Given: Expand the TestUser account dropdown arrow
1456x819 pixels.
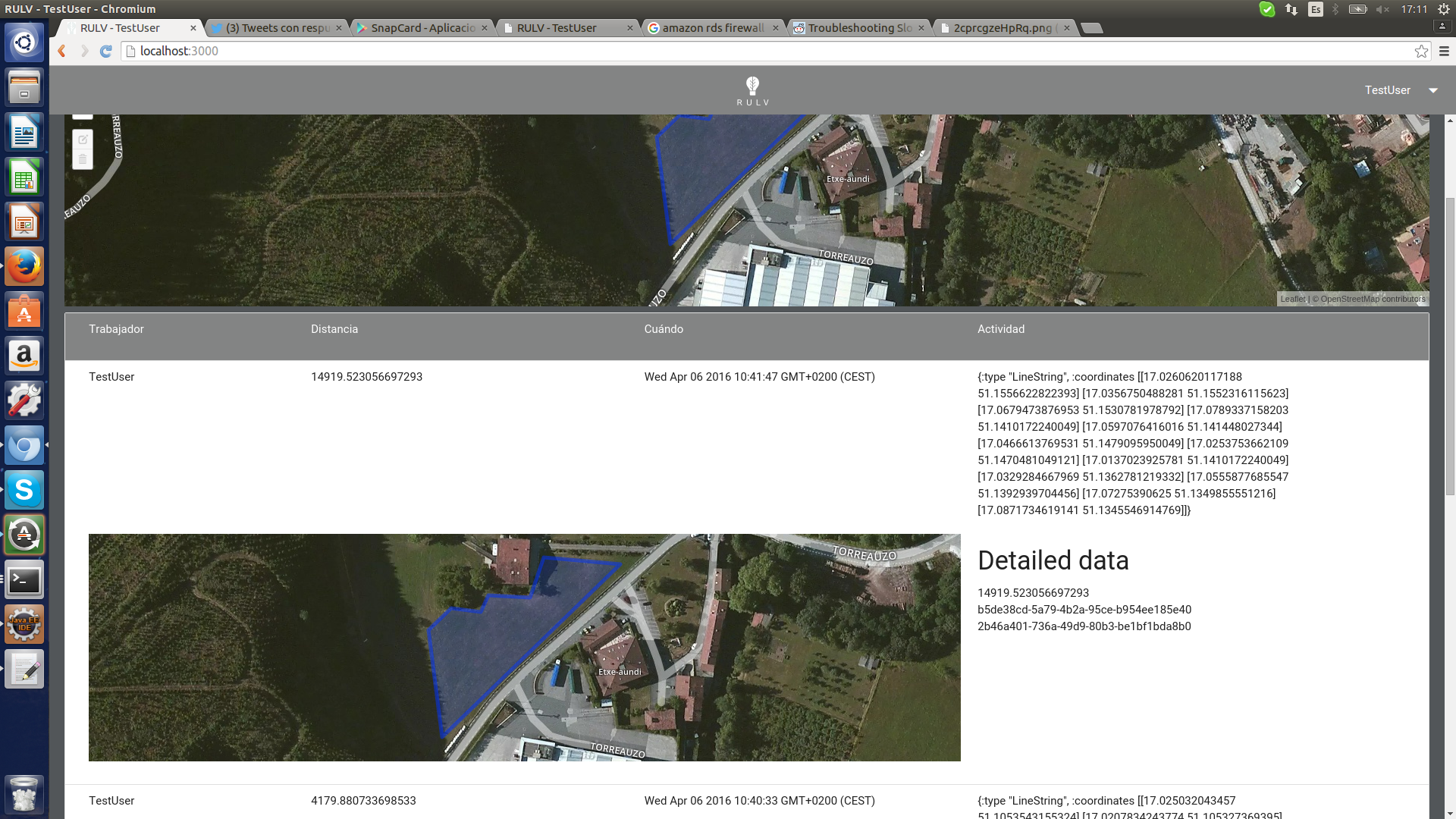Looking at the screenshot, I should [1433, 90].
